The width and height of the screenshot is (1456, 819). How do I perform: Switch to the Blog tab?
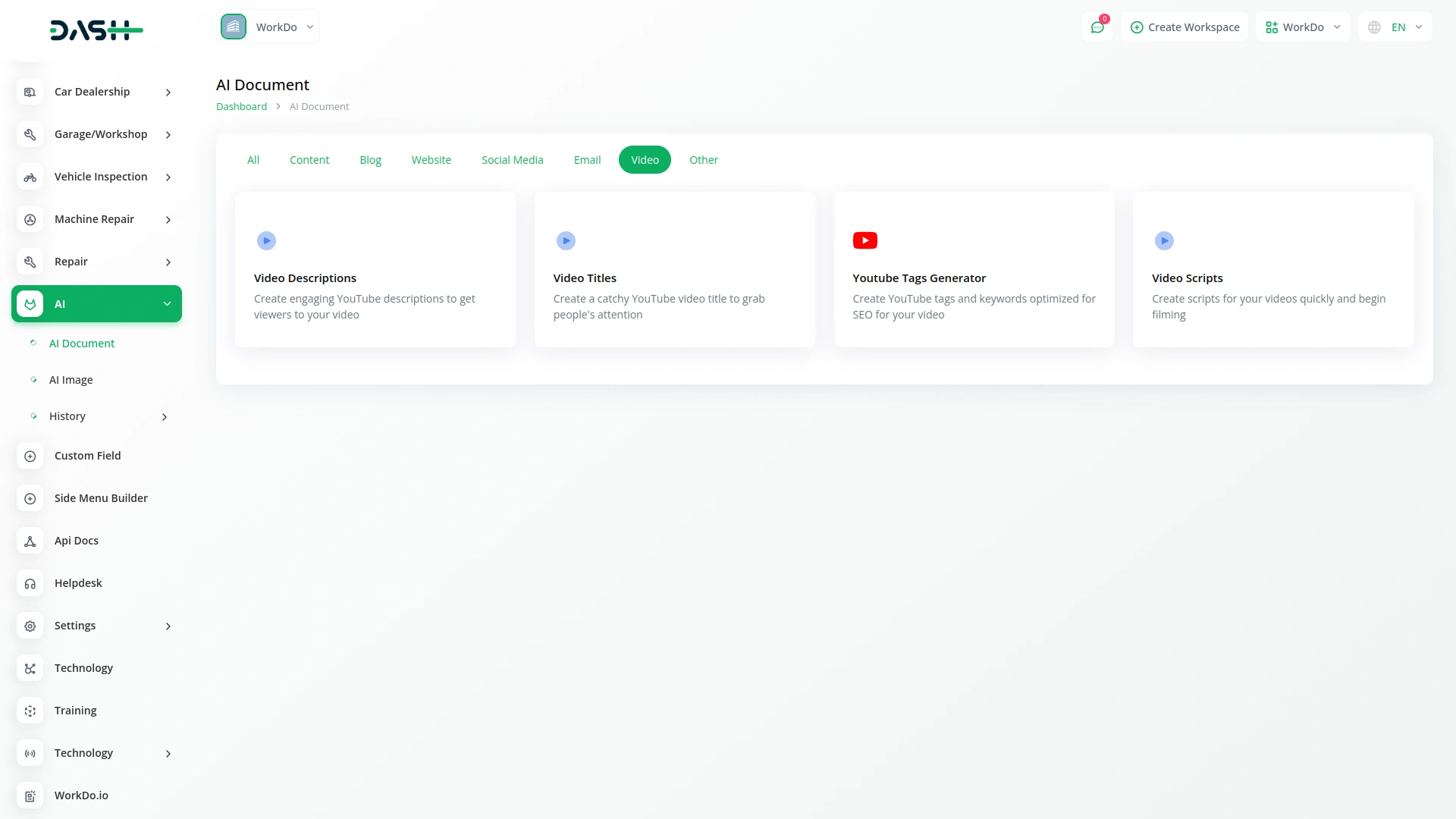click(x=370, y=160)
